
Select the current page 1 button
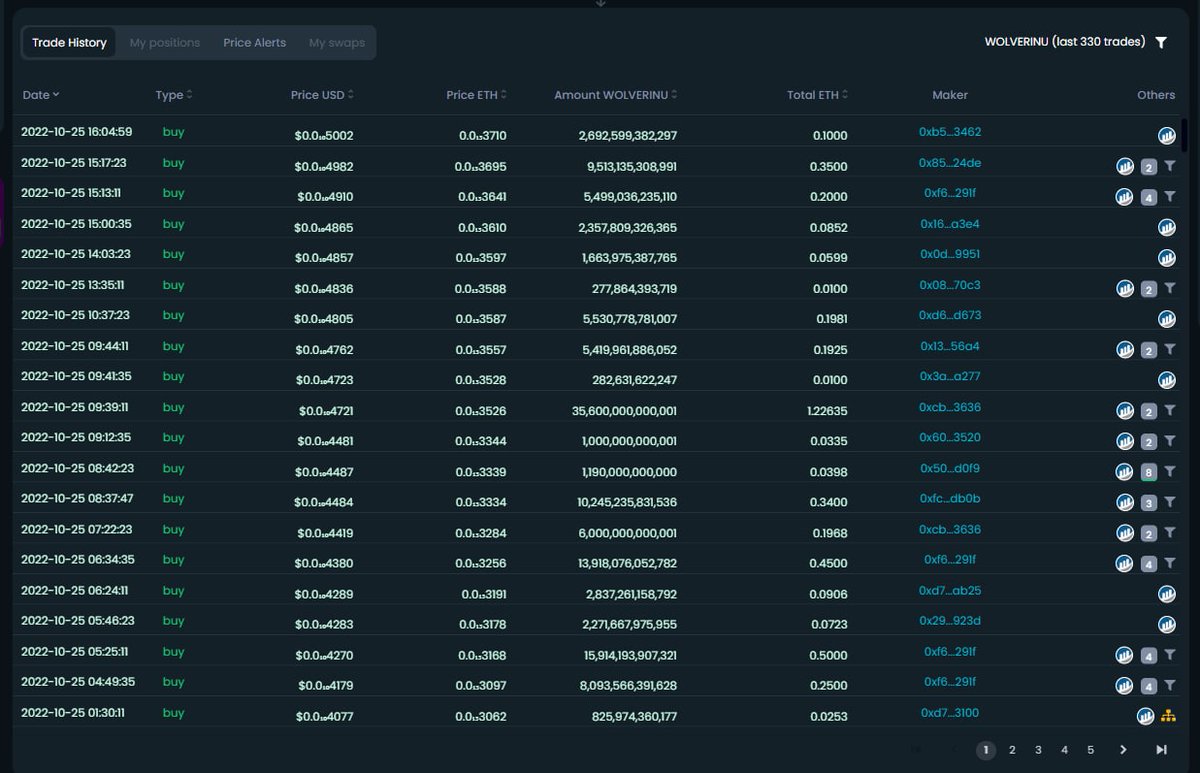coord(986,750)
